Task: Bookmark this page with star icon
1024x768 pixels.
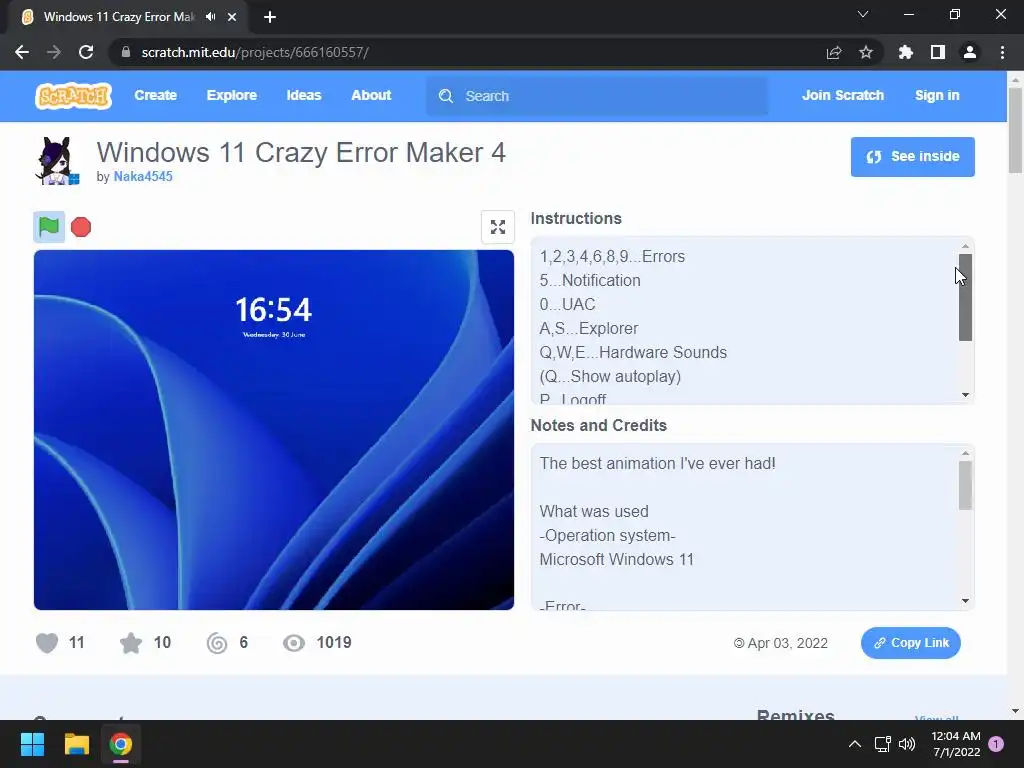Action: coord(866,52)
